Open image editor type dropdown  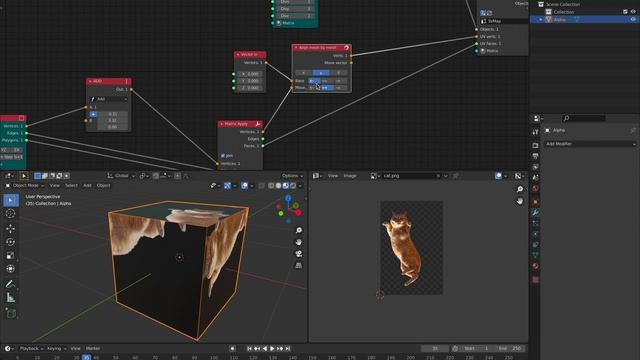pos(317,176)
